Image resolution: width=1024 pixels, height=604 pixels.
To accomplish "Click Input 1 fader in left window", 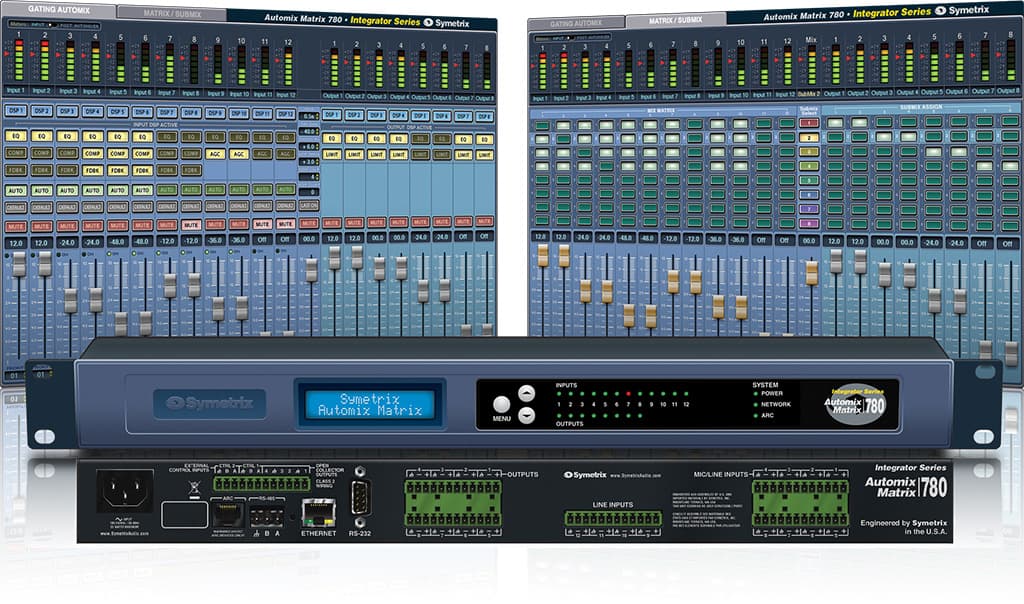I will [20, 264].
